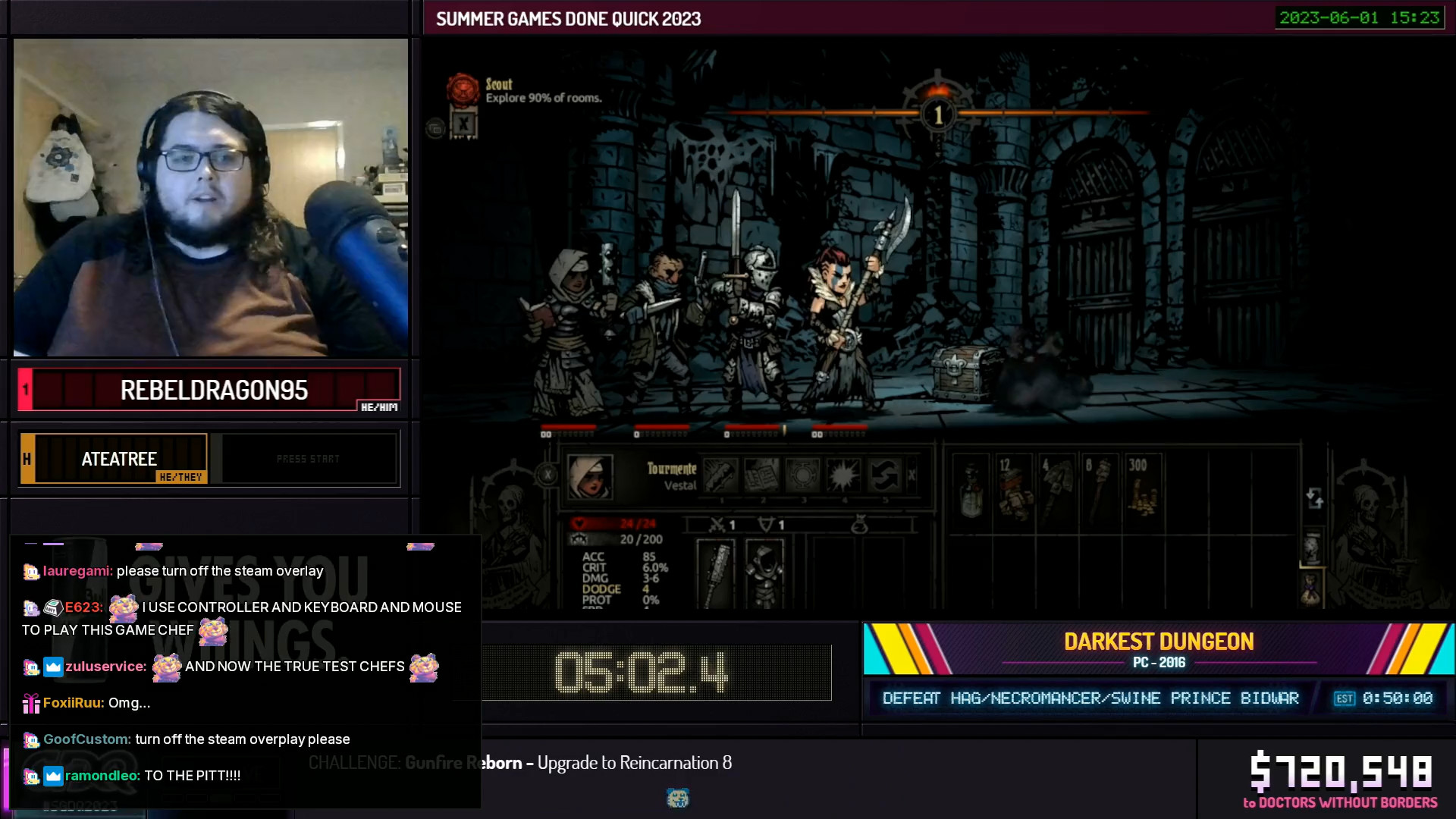The image size is (1456, 819).
Task: Click the donation total $720,548
Action: 1341,771
